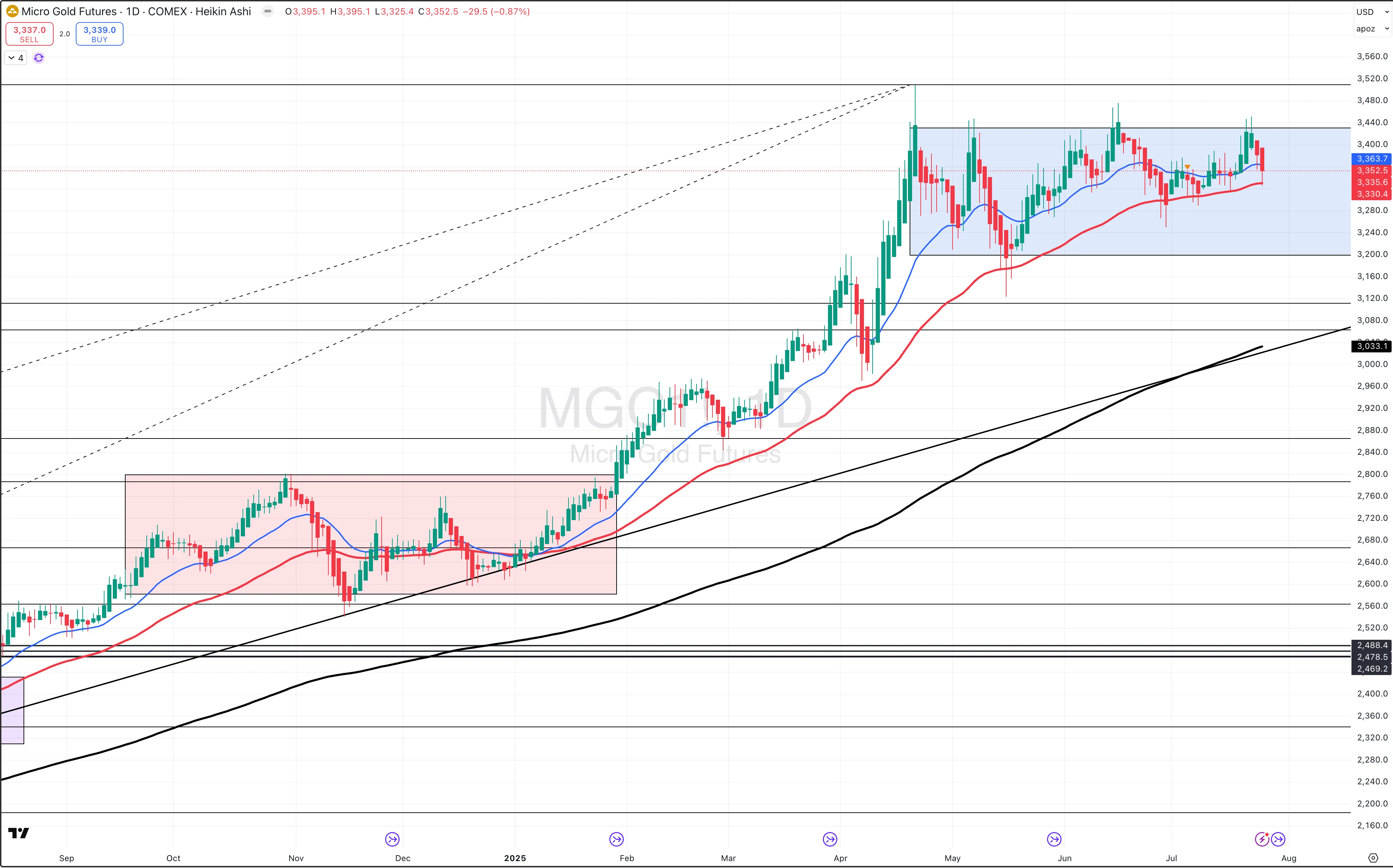Click the Micro Gold Futures symbol title
Screen dimensions: 1393x868
tap(69, 11)
